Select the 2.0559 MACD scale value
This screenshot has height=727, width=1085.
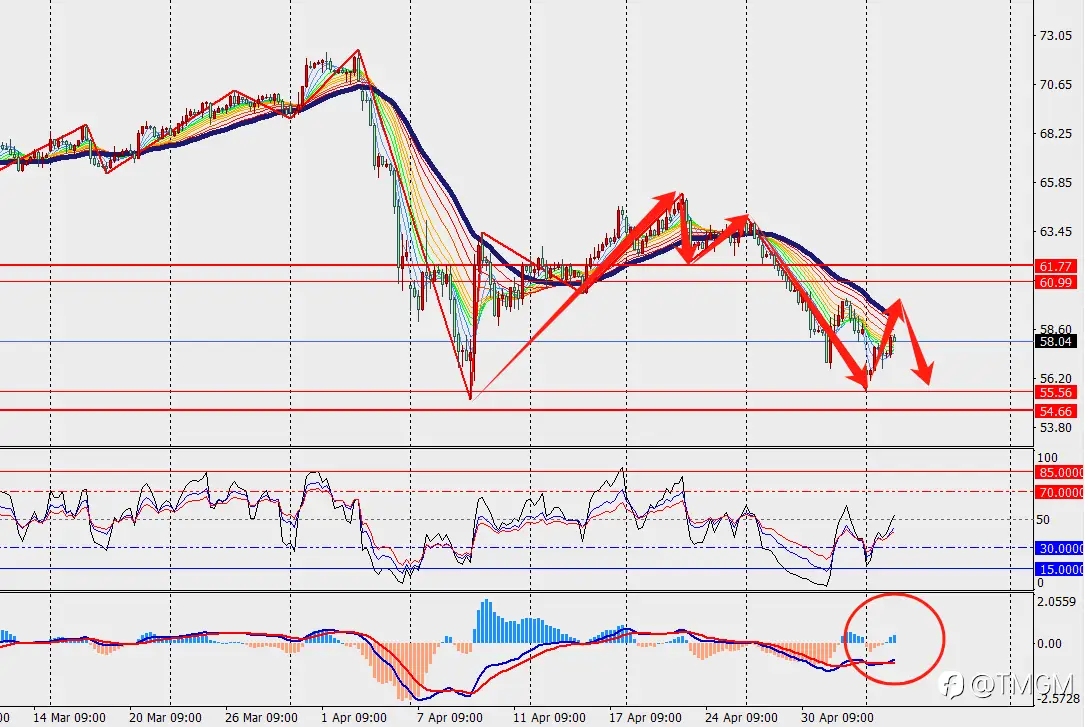pyautogui.click(x=1057, y=601)
